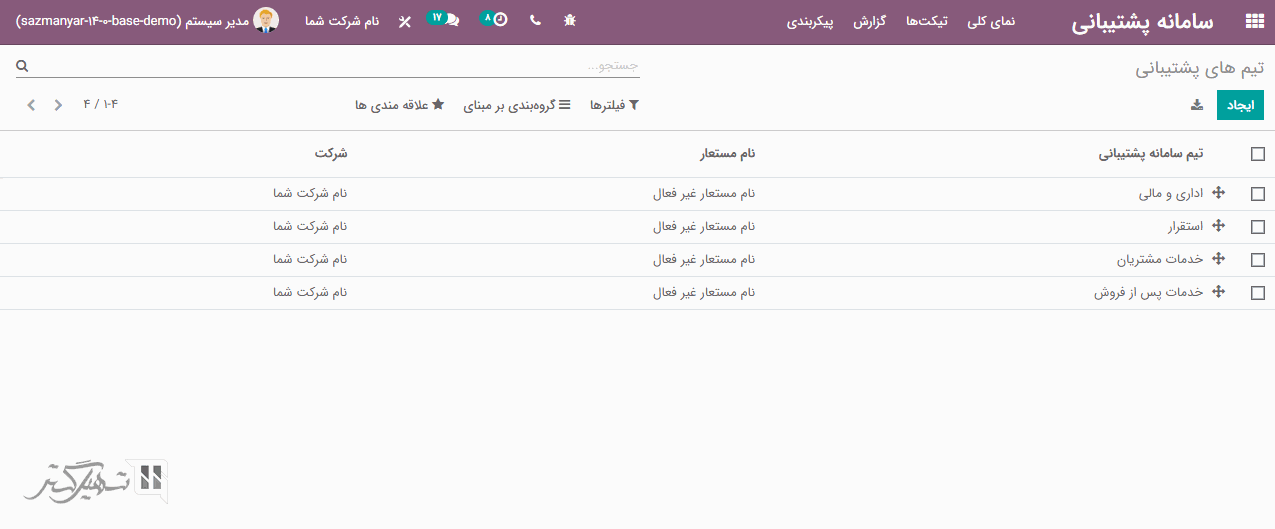The image size is (1275, 529).
Task: Expand the علاقه مندی ها favorites dropdown
Action: click(x=399, y=105)
